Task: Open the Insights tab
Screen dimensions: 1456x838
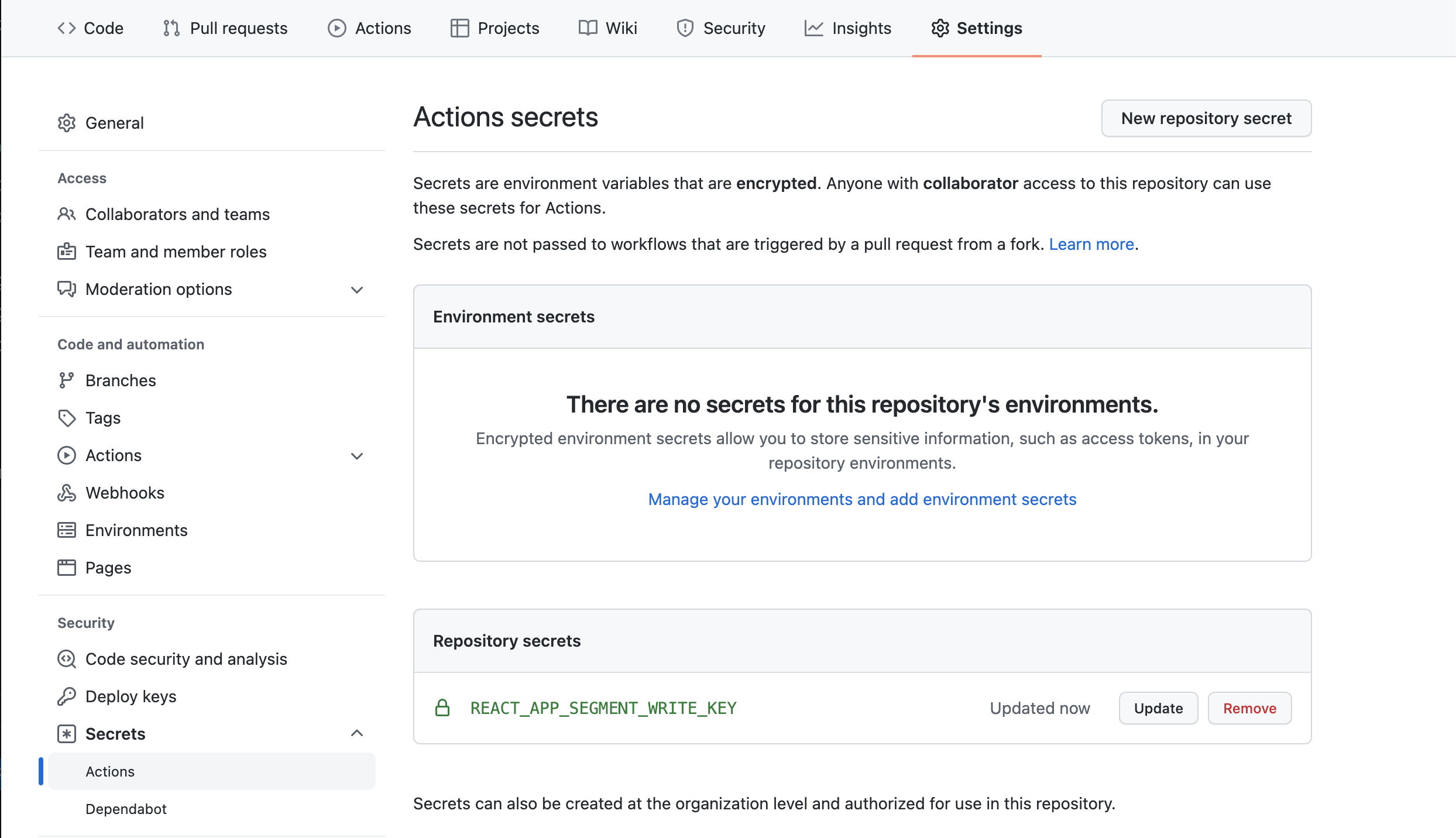Action: coord(848,28)
